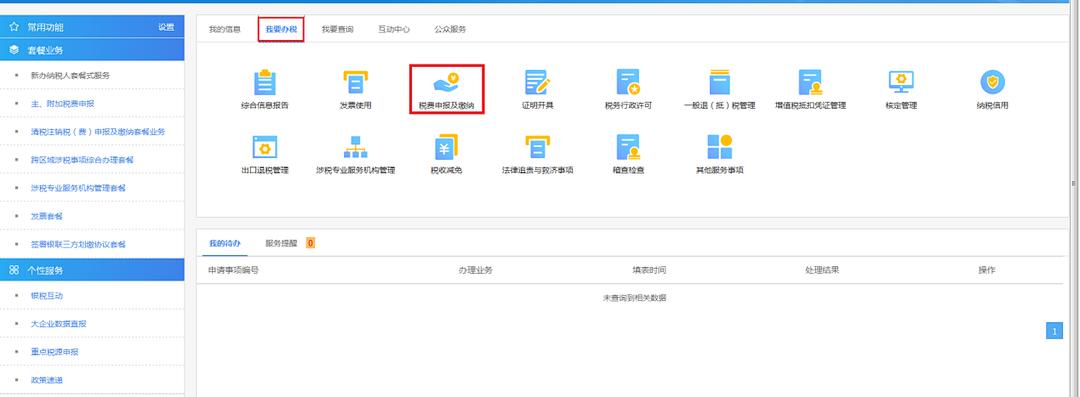Open the 增值税抵扣凭证管理 icon
1080x397 pixels.
click(810, 83)
